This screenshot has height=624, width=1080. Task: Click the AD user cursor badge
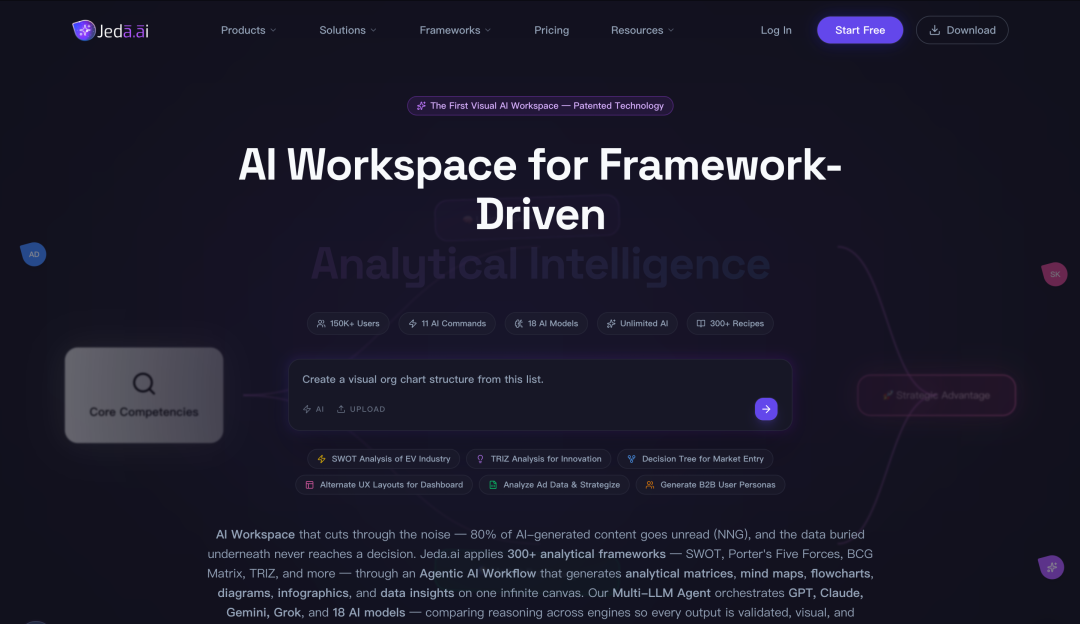point(33,254)
